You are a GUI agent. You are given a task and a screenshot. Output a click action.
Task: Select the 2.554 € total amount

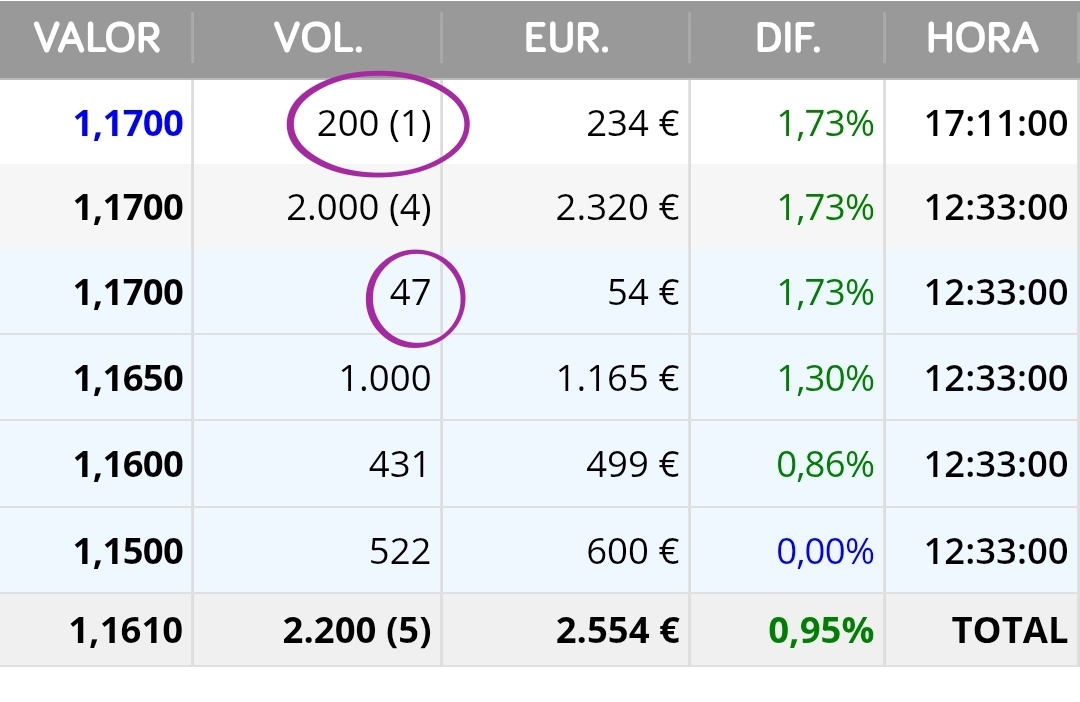click(617, 630)
